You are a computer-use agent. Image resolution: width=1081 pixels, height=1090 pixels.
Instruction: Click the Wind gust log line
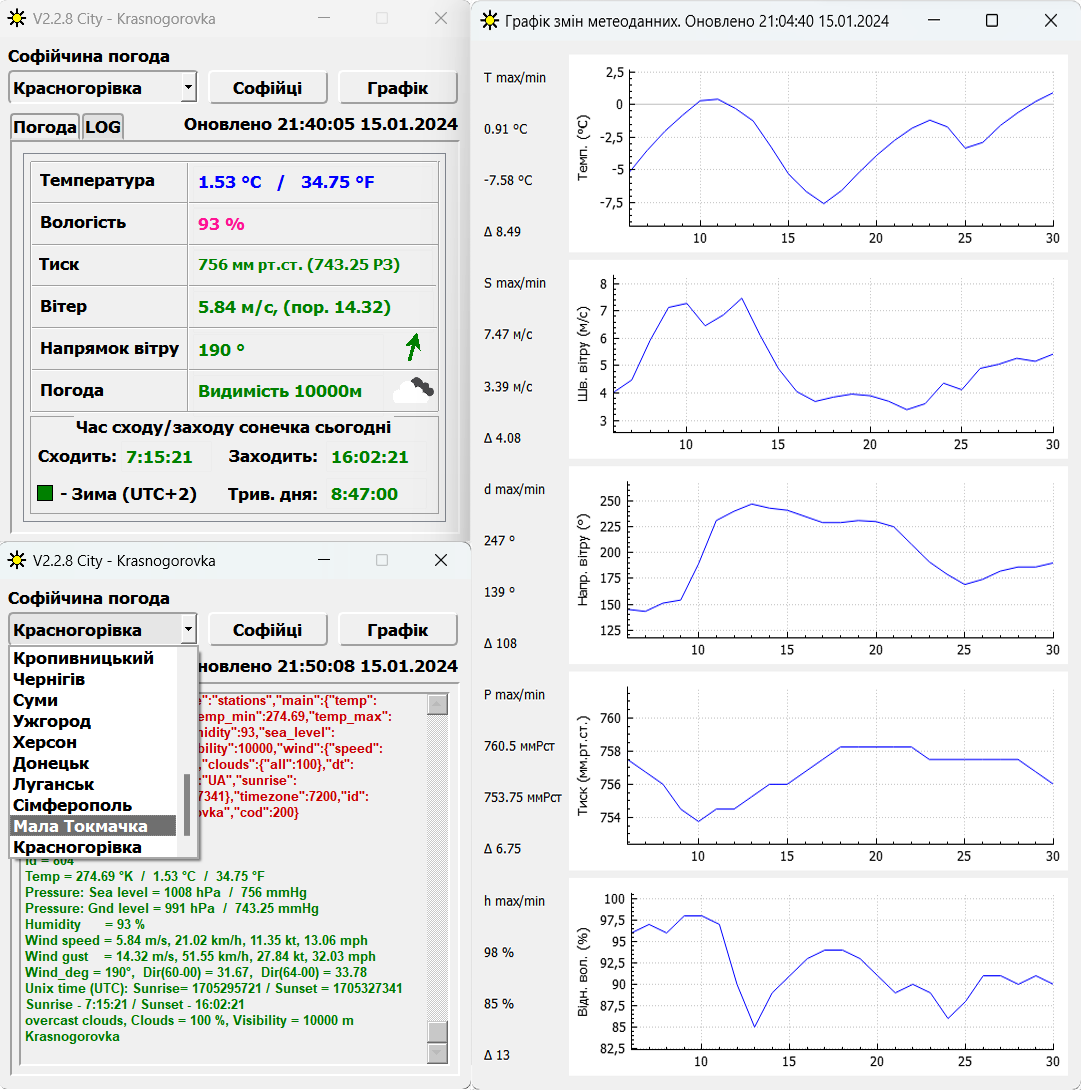click(x=200, y=957)
